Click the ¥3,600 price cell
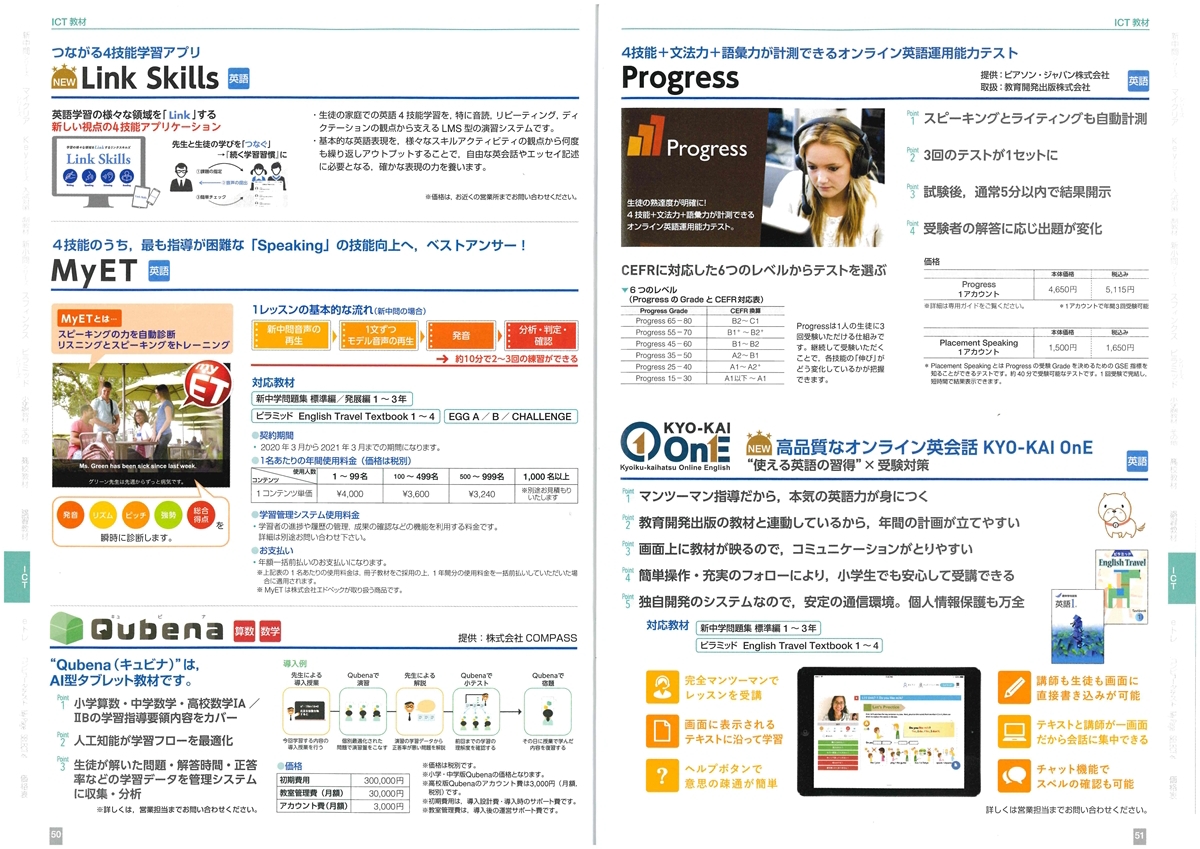The width and height of the screenshot is (1200, 849). coord(415,494)
